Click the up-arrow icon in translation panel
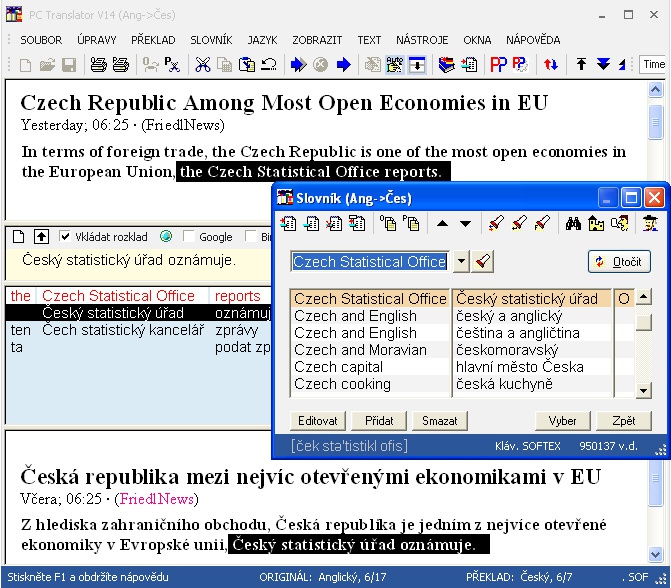Image resolution: width=671 pixels, height=588 pixels. point(41,237)
